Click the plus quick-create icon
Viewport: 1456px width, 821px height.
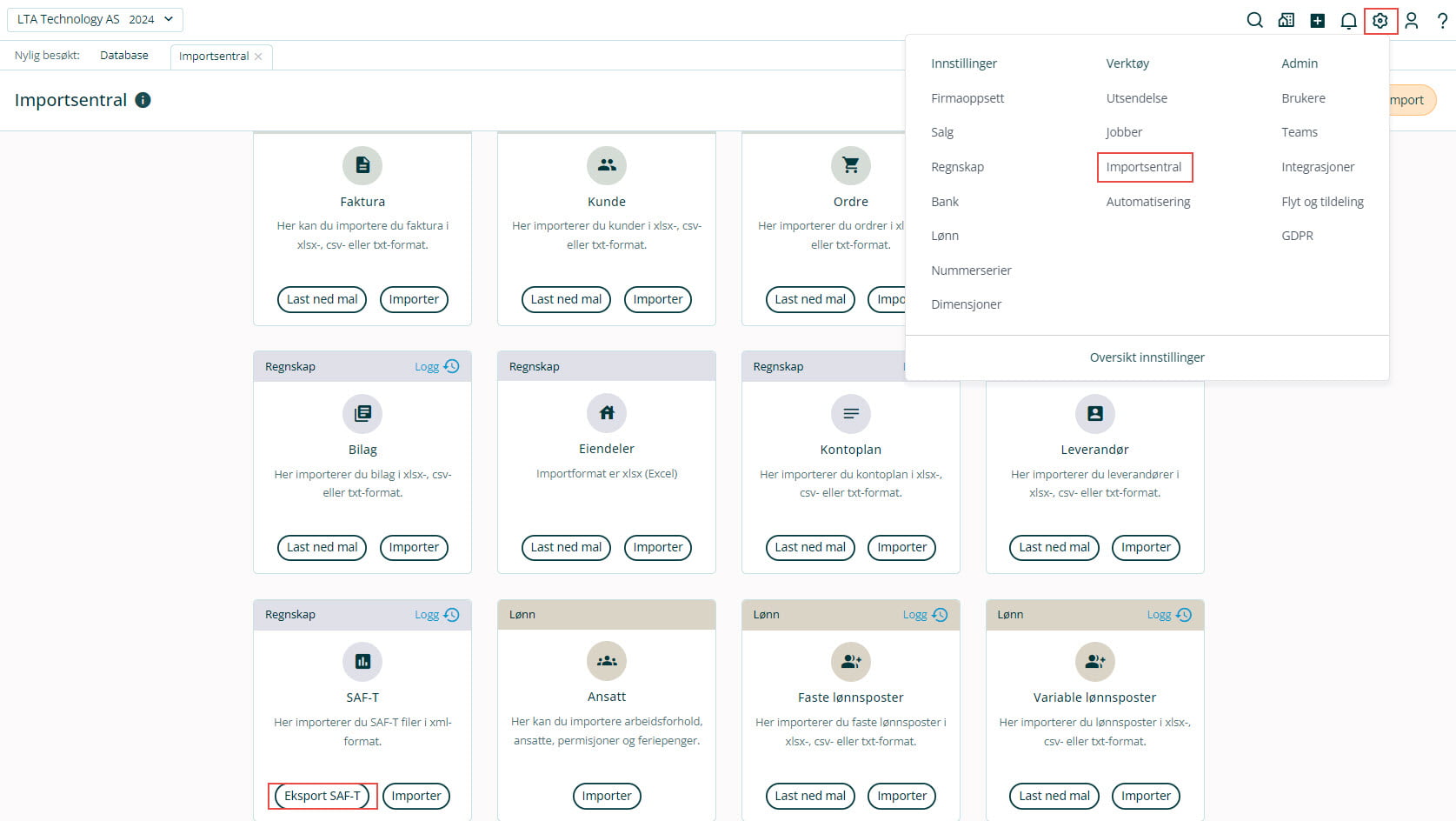(x=1317, y=20)
